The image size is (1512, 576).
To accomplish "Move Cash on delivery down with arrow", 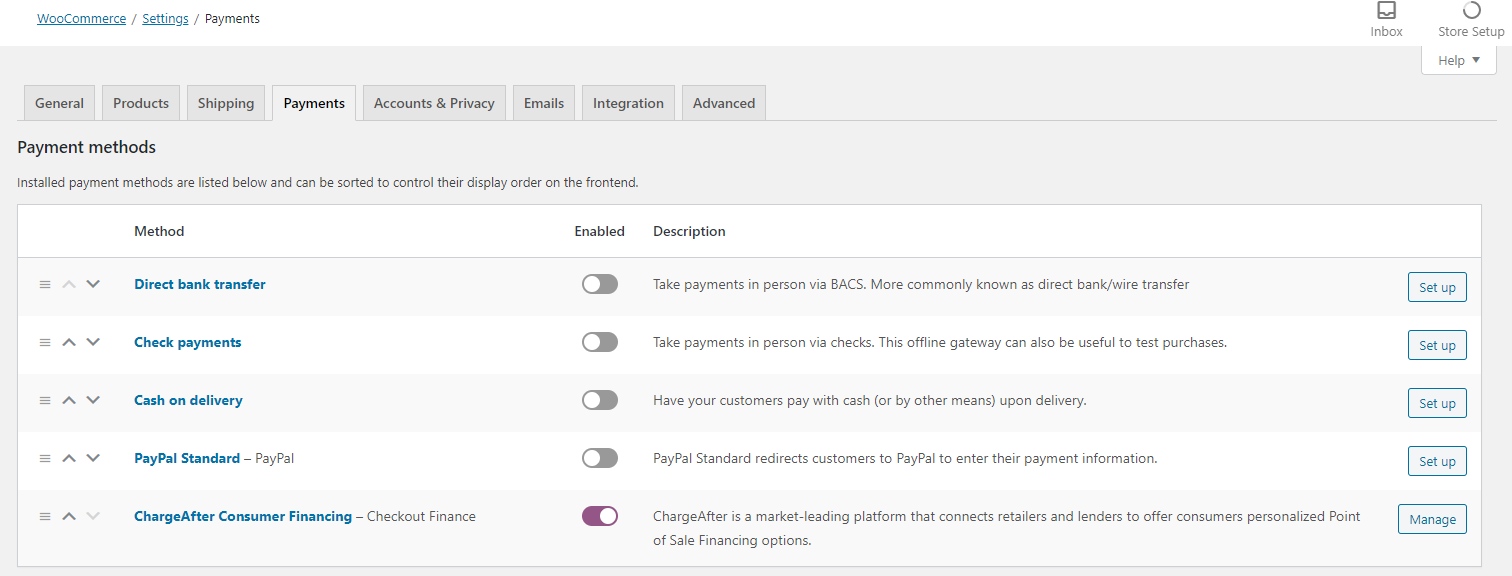I will [x=93, y=400].
